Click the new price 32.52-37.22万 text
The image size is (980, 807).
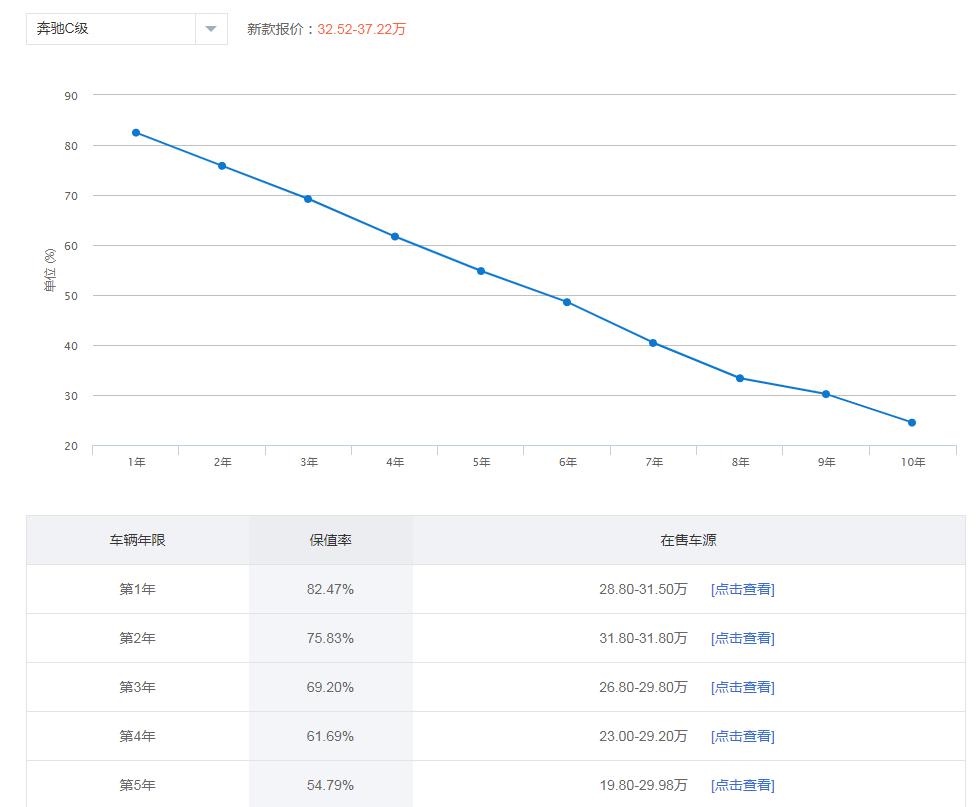tap(361, 29)
